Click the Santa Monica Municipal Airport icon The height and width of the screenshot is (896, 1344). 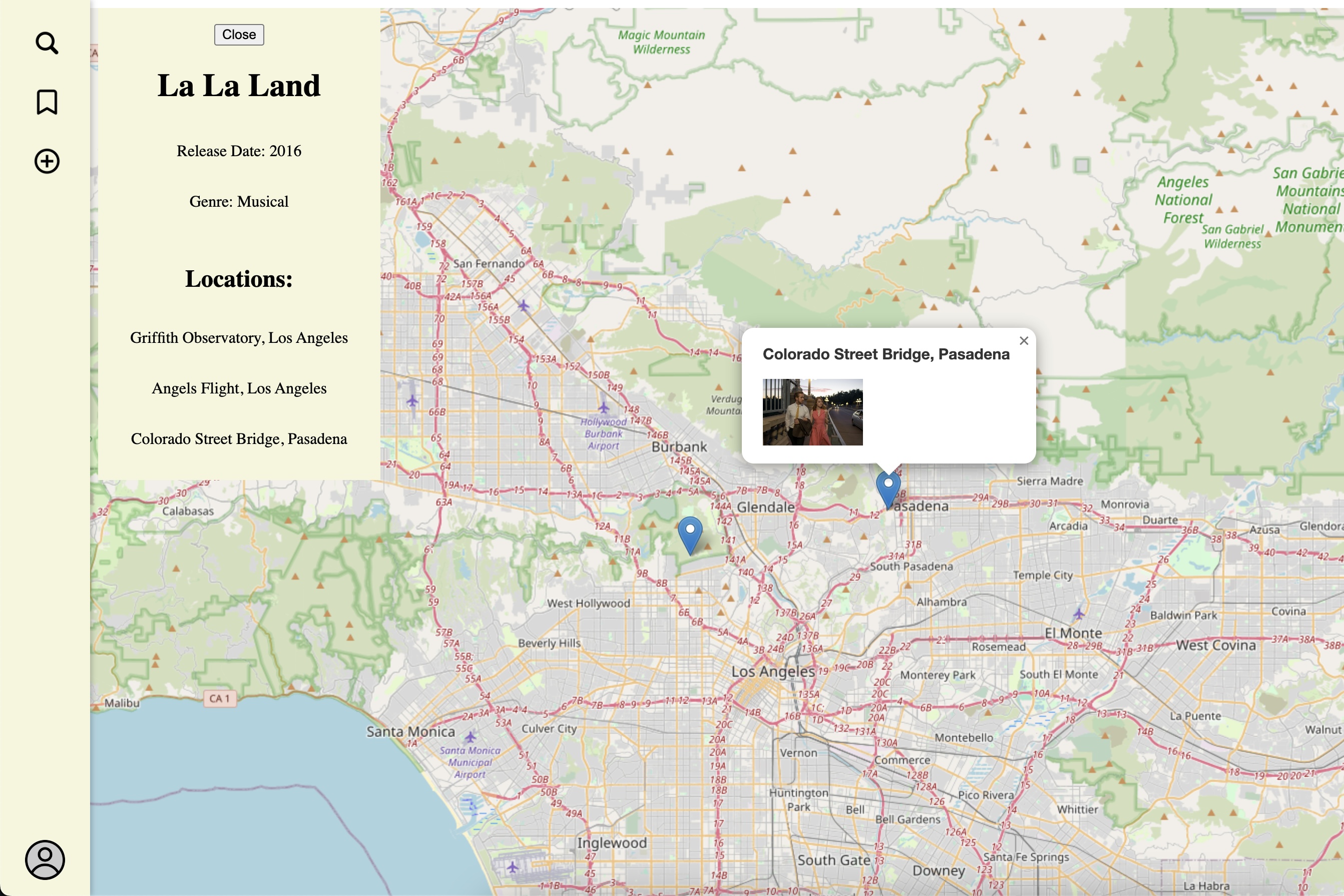coord(470,736)
